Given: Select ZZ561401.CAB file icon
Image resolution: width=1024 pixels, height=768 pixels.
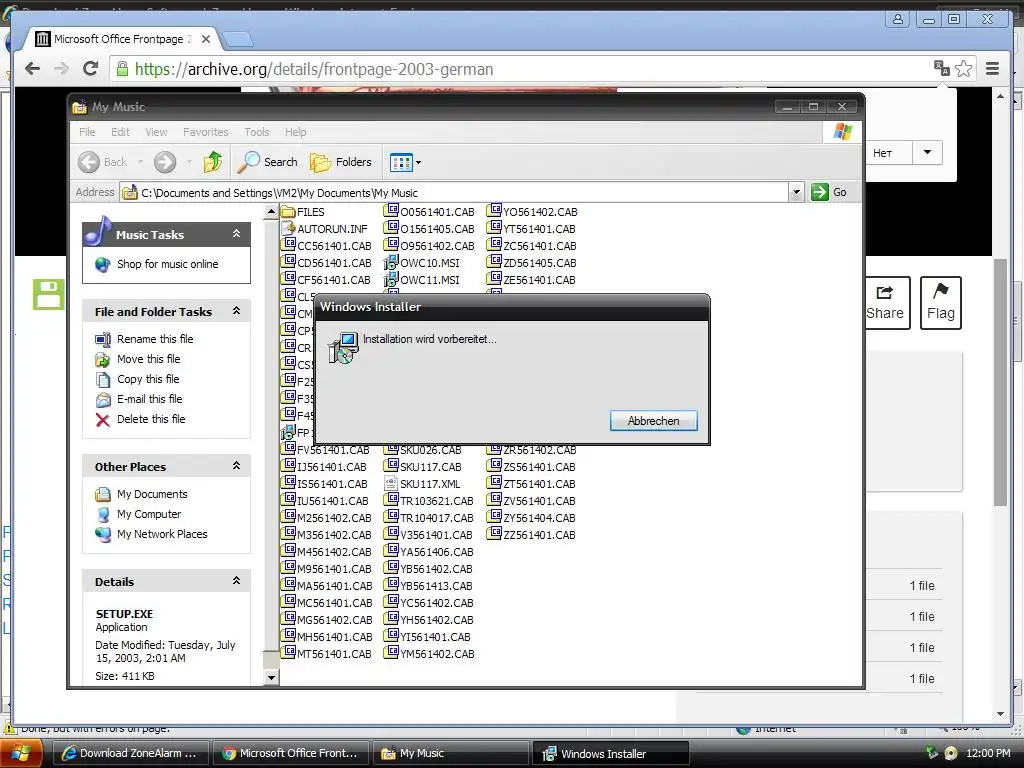Looking at the screenshot, I should pyautogui.click(x=494, y=534).
